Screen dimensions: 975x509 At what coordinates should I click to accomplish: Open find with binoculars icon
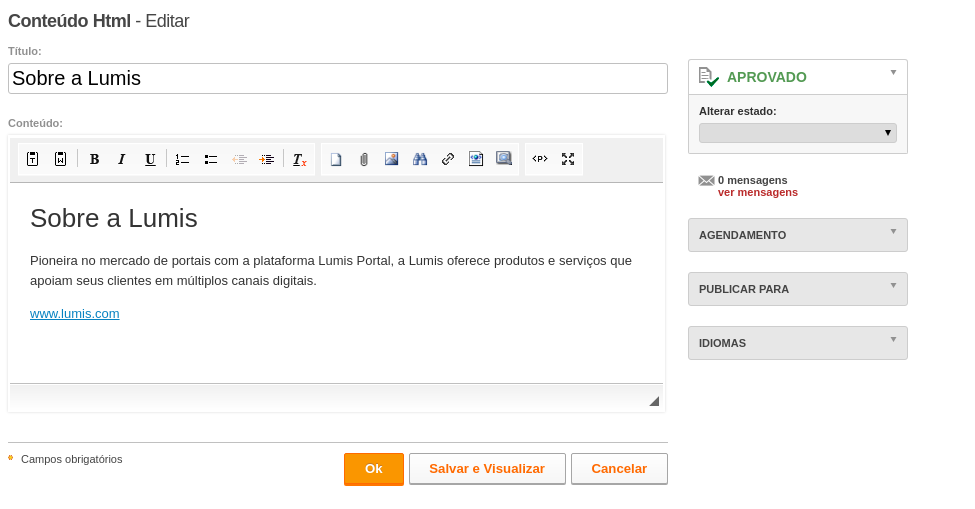pos(420,159)
